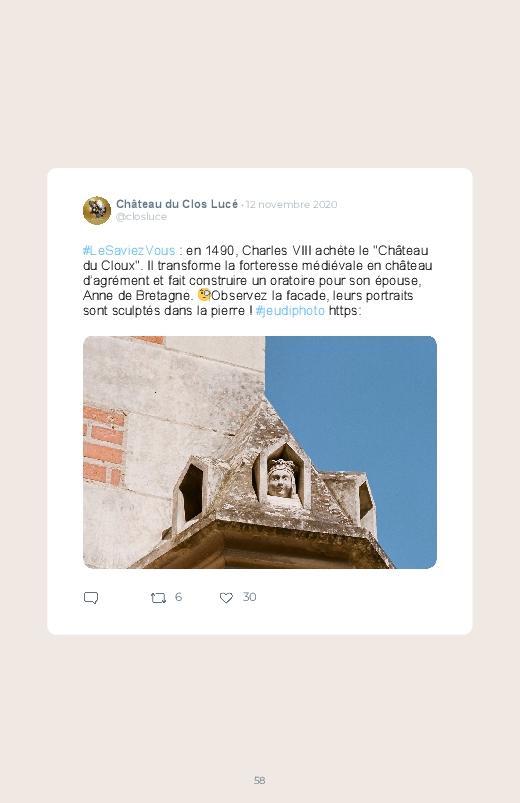Screen dimensions: 520x803
Task: Click the empty dormer window on left
Action: click(x=190, y=493)
